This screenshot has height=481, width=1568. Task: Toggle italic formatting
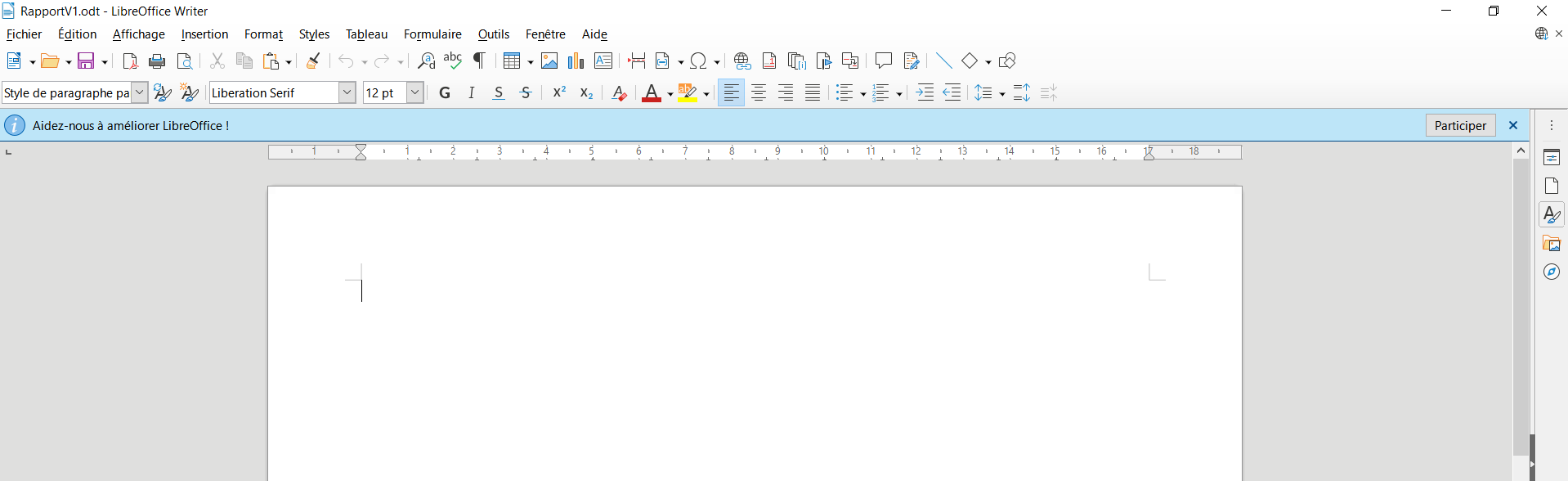472,92
